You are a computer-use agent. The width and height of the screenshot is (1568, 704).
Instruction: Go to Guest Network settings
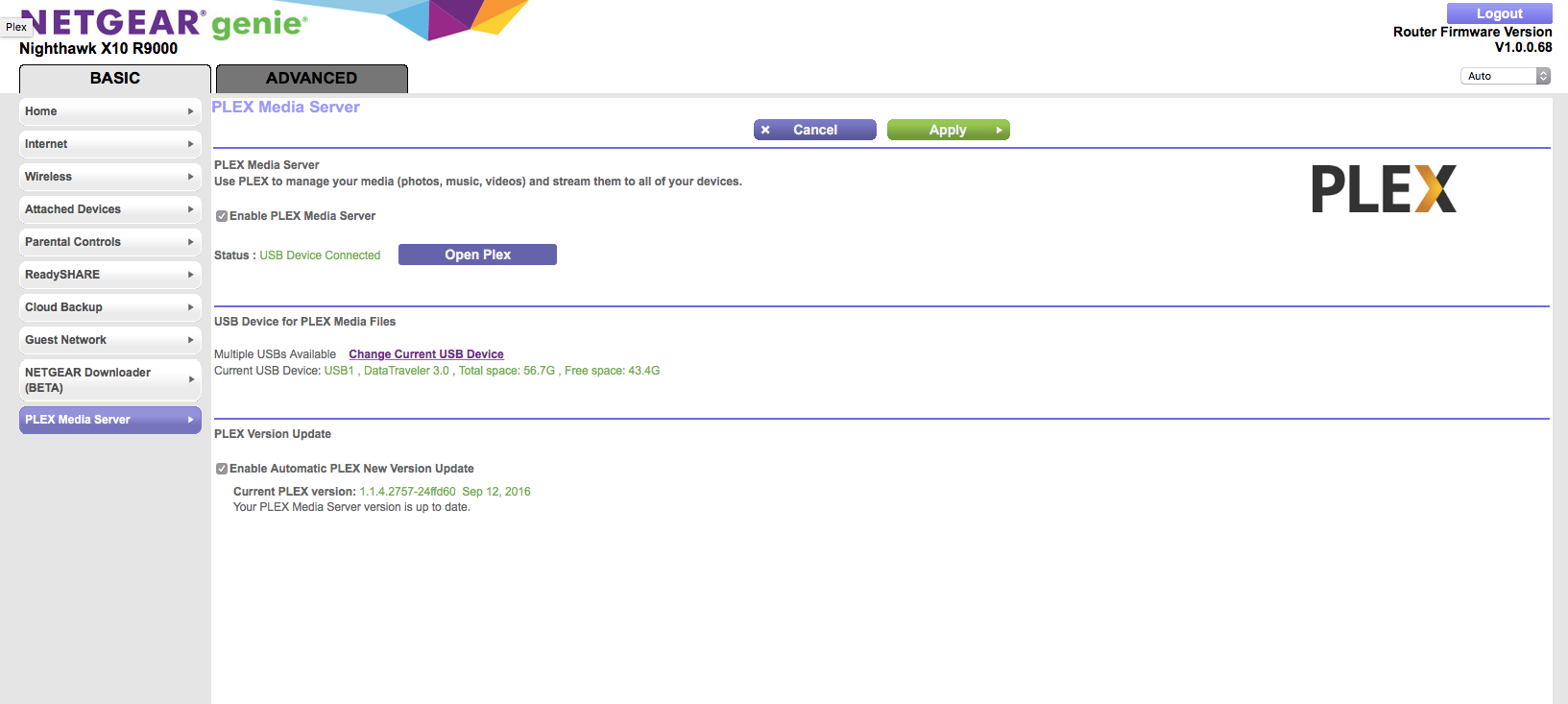109,340
